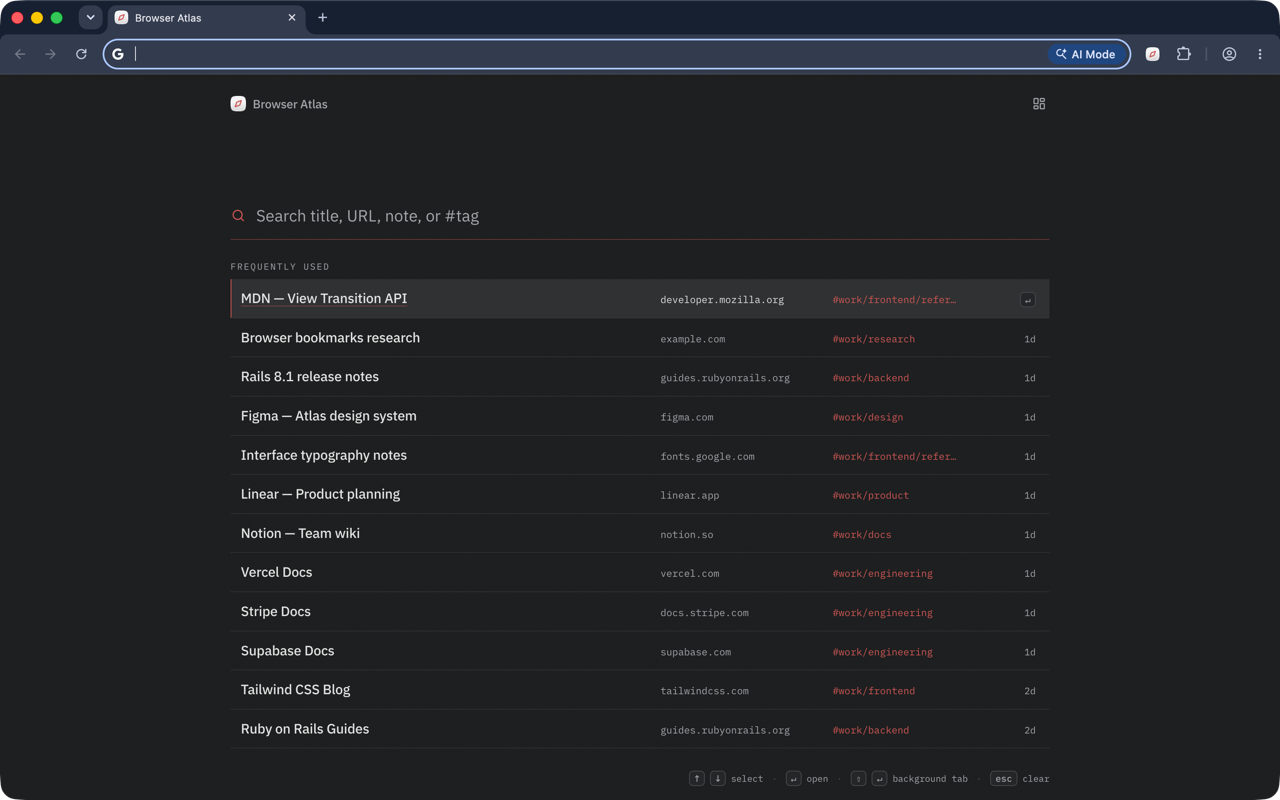1280x800 pixels.
Task: Click the #work/research tag
Action: pyautogui.click(x=873, y=339)
